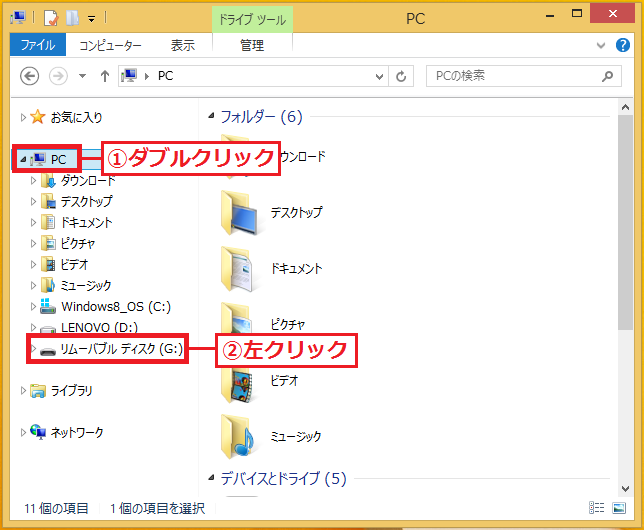Switch to large icons view in status bar

coord(619,508)
